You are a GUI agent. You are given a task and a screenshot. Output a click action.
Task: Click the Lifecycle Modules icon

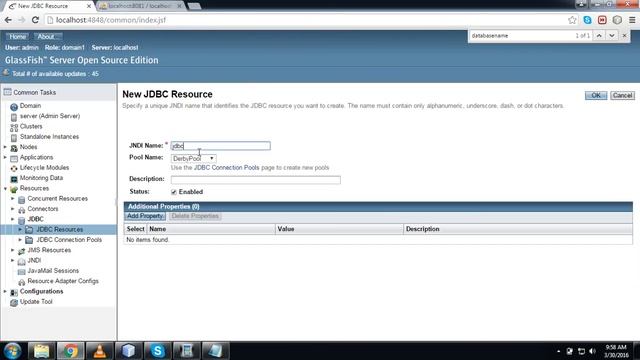[x=14, y=168]
